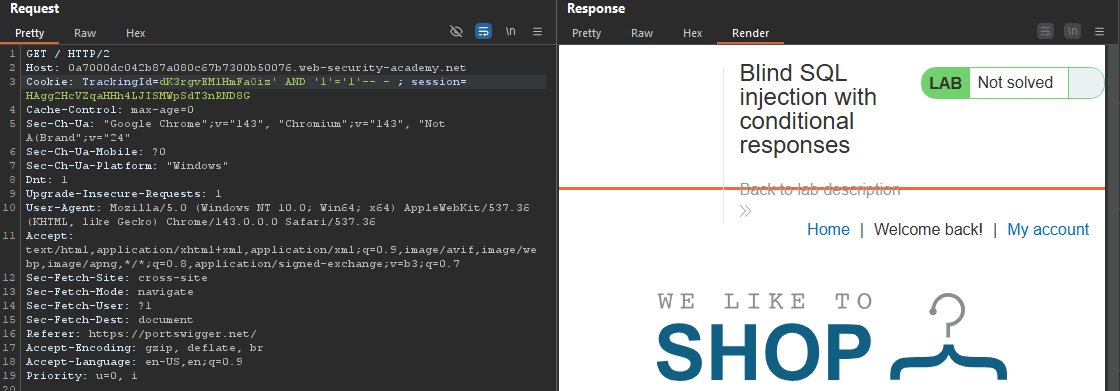
Task: Toggle show non-printable \n in Request panel
Action: [511, 31]
